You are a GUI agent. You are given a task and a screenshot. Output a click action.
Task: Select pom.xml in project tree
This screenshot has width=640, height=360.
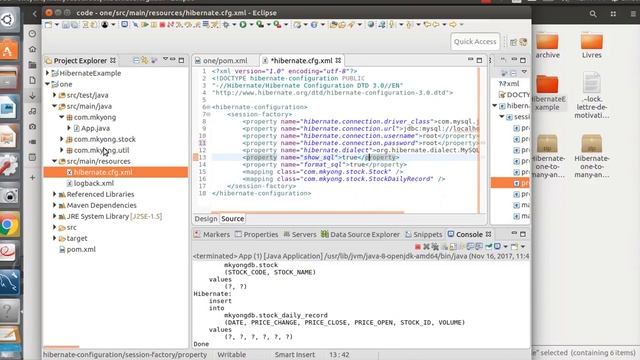81,249
